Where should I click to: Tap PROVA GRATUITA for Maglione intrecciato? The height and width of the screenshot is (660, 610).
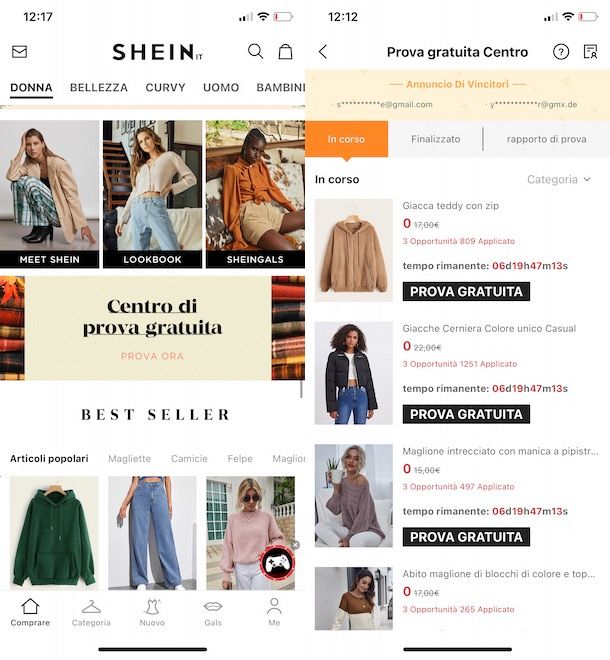466,537
